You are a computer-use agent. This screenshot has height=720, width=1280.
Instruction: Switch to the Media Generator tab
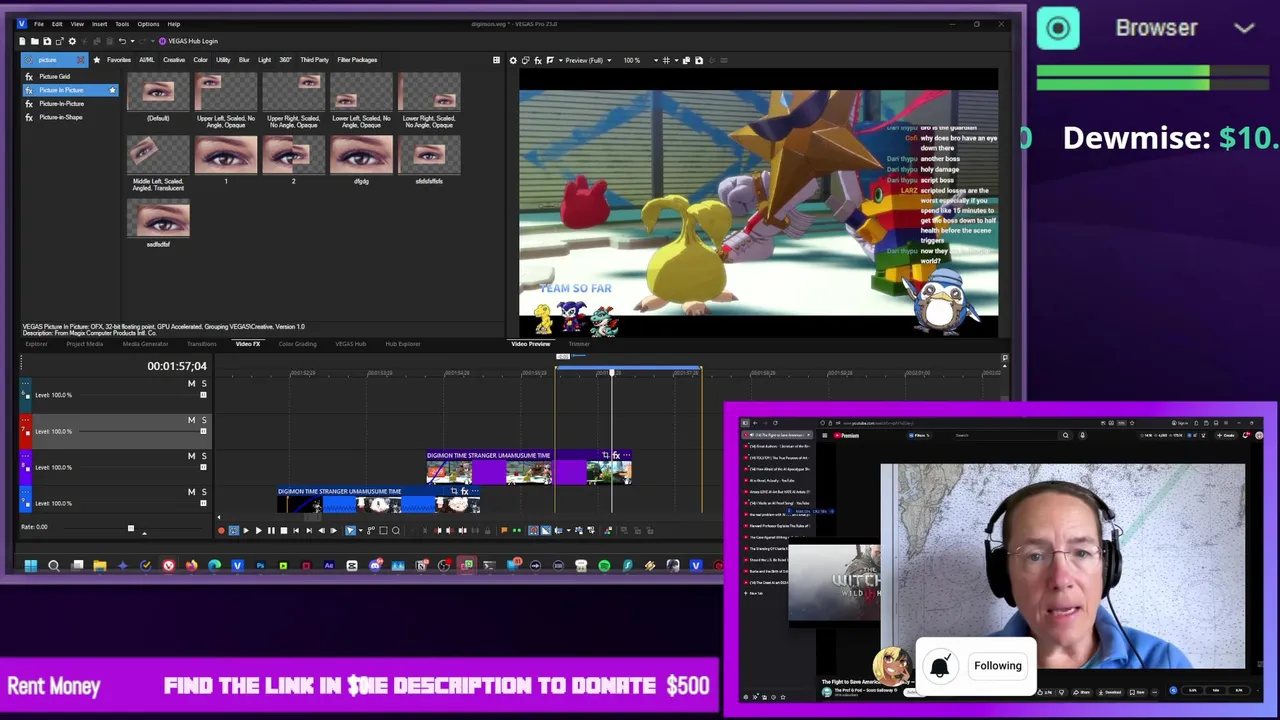click(x=145, y=344)
